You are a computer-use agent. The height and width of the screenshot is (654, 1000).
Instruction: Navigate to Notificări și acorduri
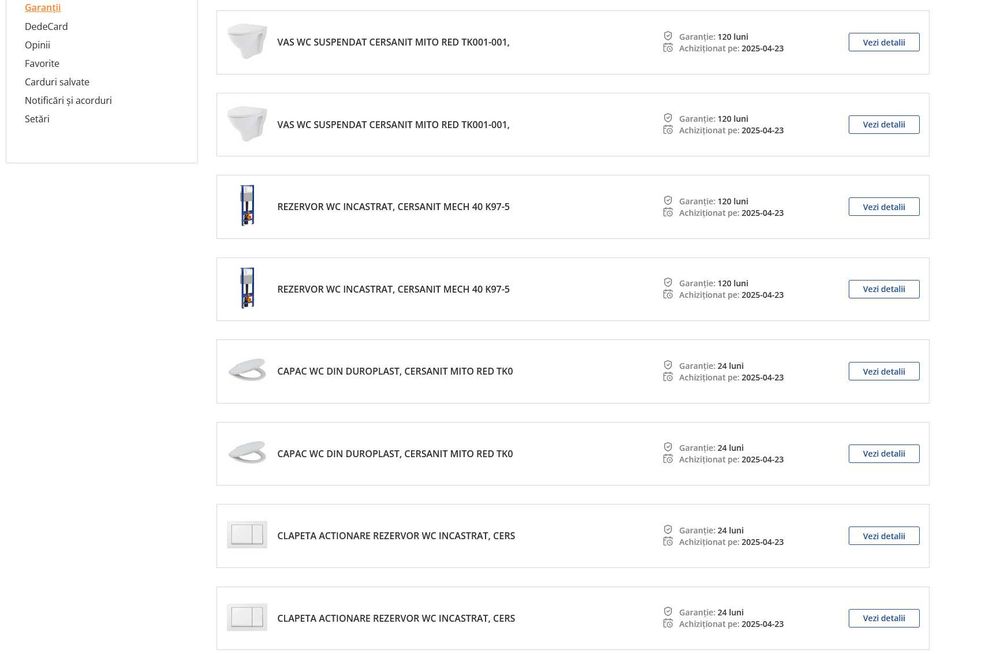tap(68, 101)
